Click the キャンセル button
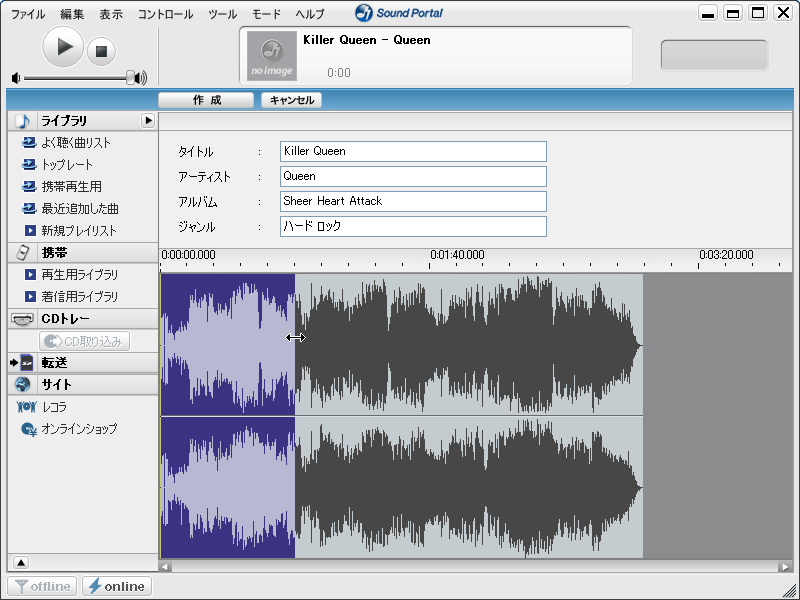 291,100
